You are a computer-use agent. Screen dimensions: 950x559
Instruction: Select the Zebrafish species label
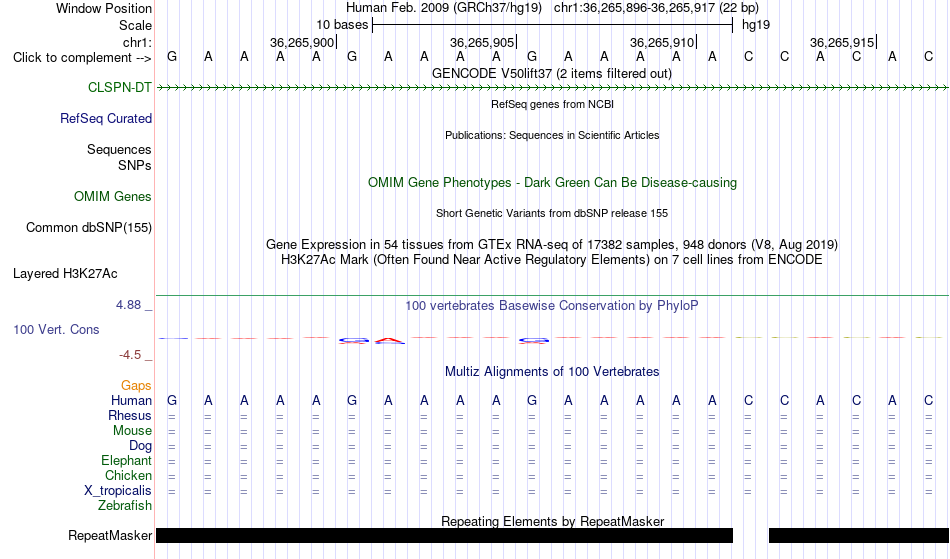click(x=125, y=506)
